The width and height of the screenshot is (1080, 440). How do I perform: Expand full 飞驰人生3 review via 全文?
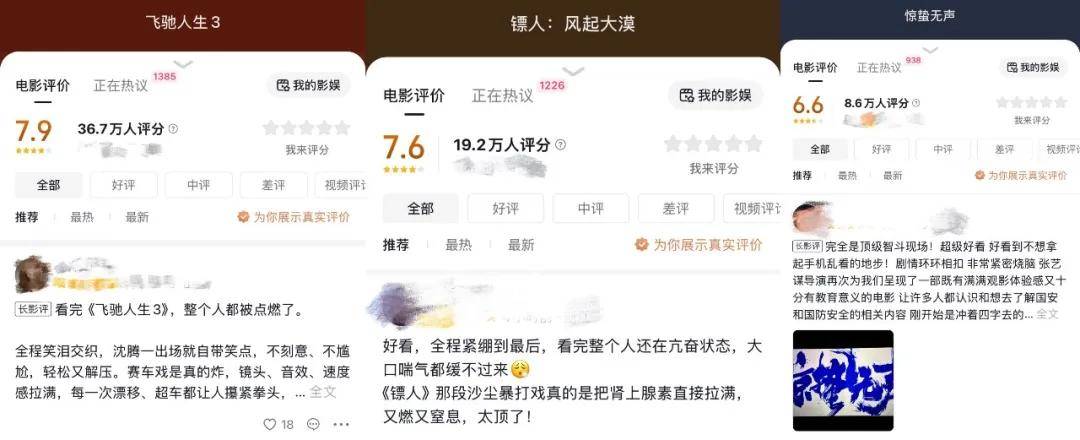pos(322,392)
